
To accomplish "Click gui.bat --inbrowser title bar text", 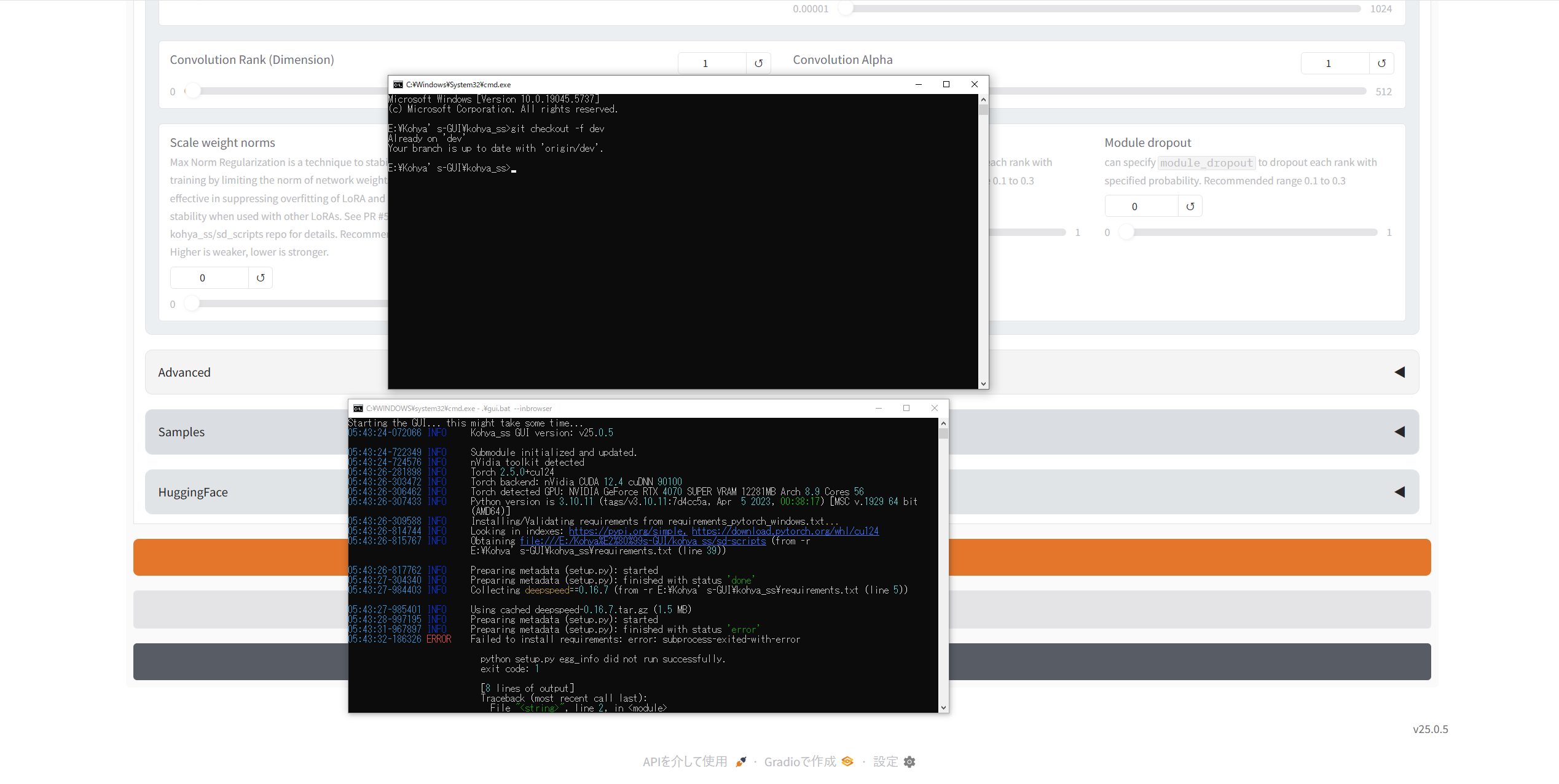I will [x=459, y=409].
